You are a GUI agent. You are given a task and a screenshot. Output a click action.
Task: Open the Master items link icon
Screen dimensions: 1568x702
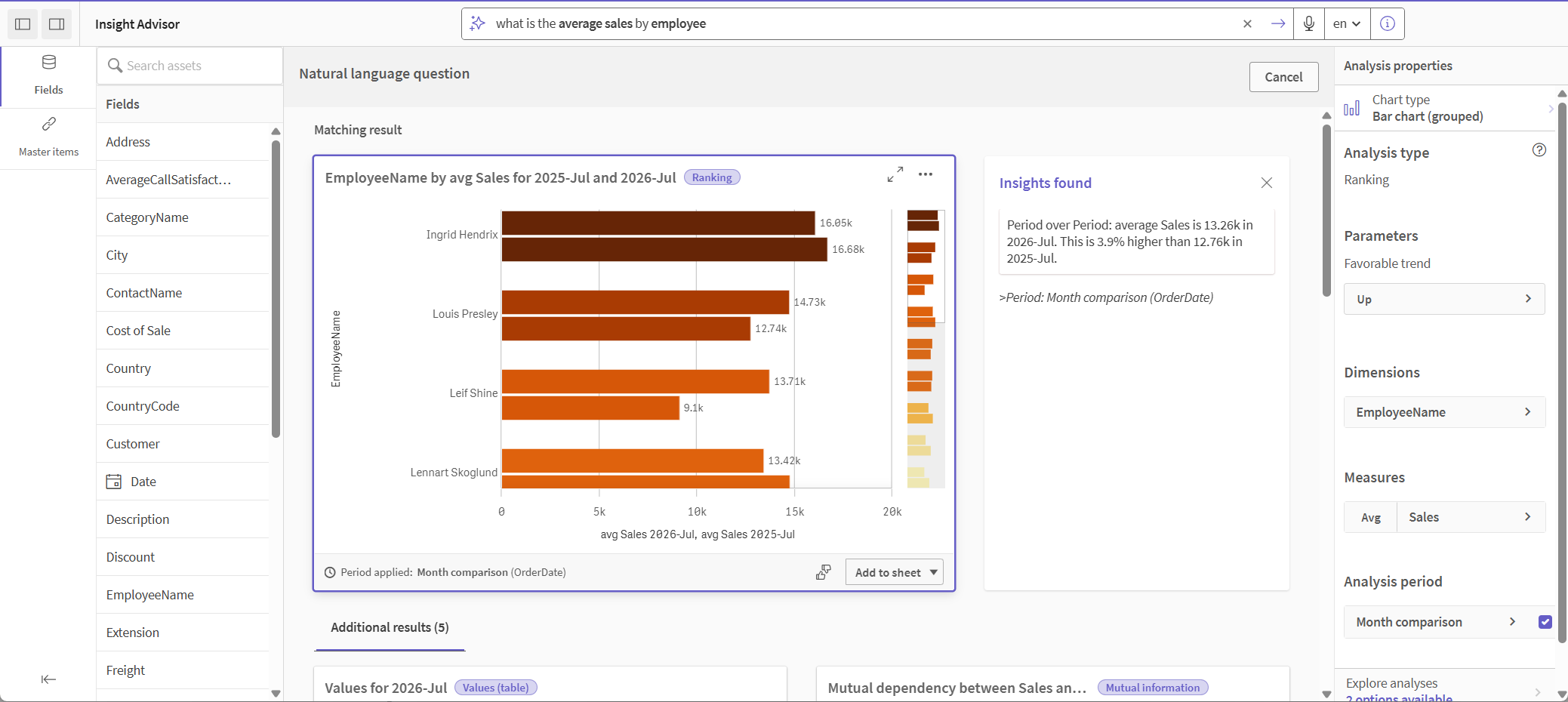coord(49,137)
